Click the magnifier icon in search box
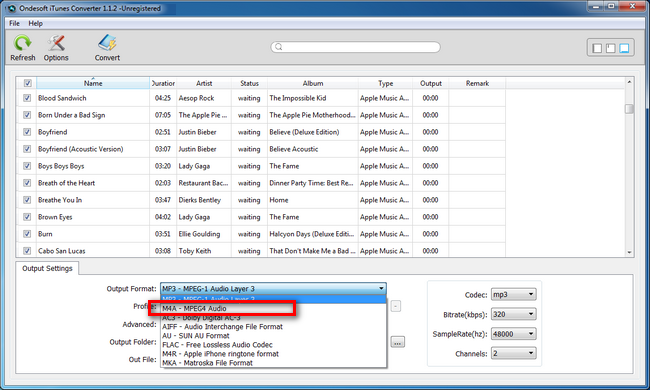This screenshot has width=650, height=390. point(279,47)
